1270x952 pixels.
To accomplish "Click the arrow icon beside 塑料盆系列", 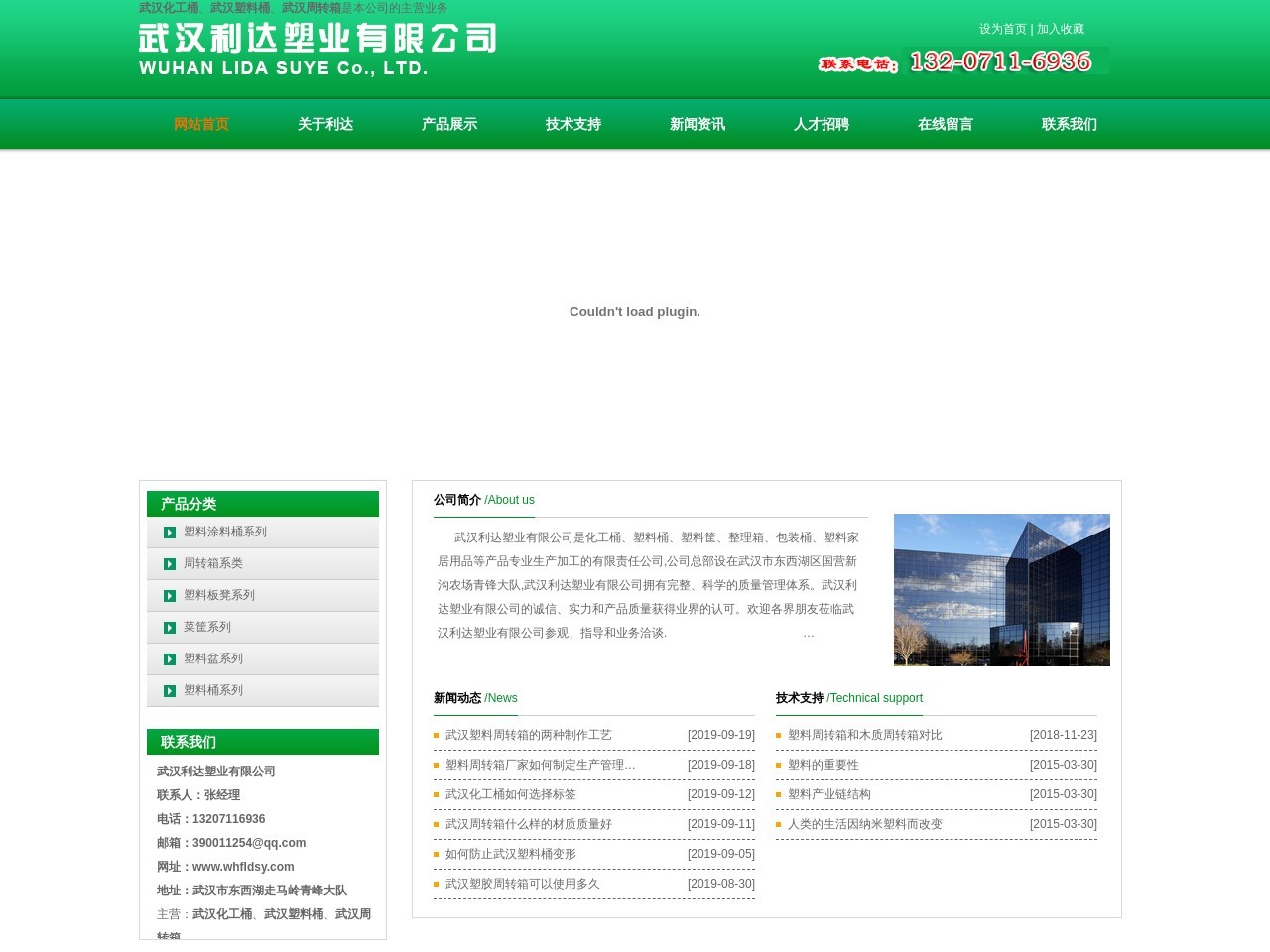I will 170,659.
